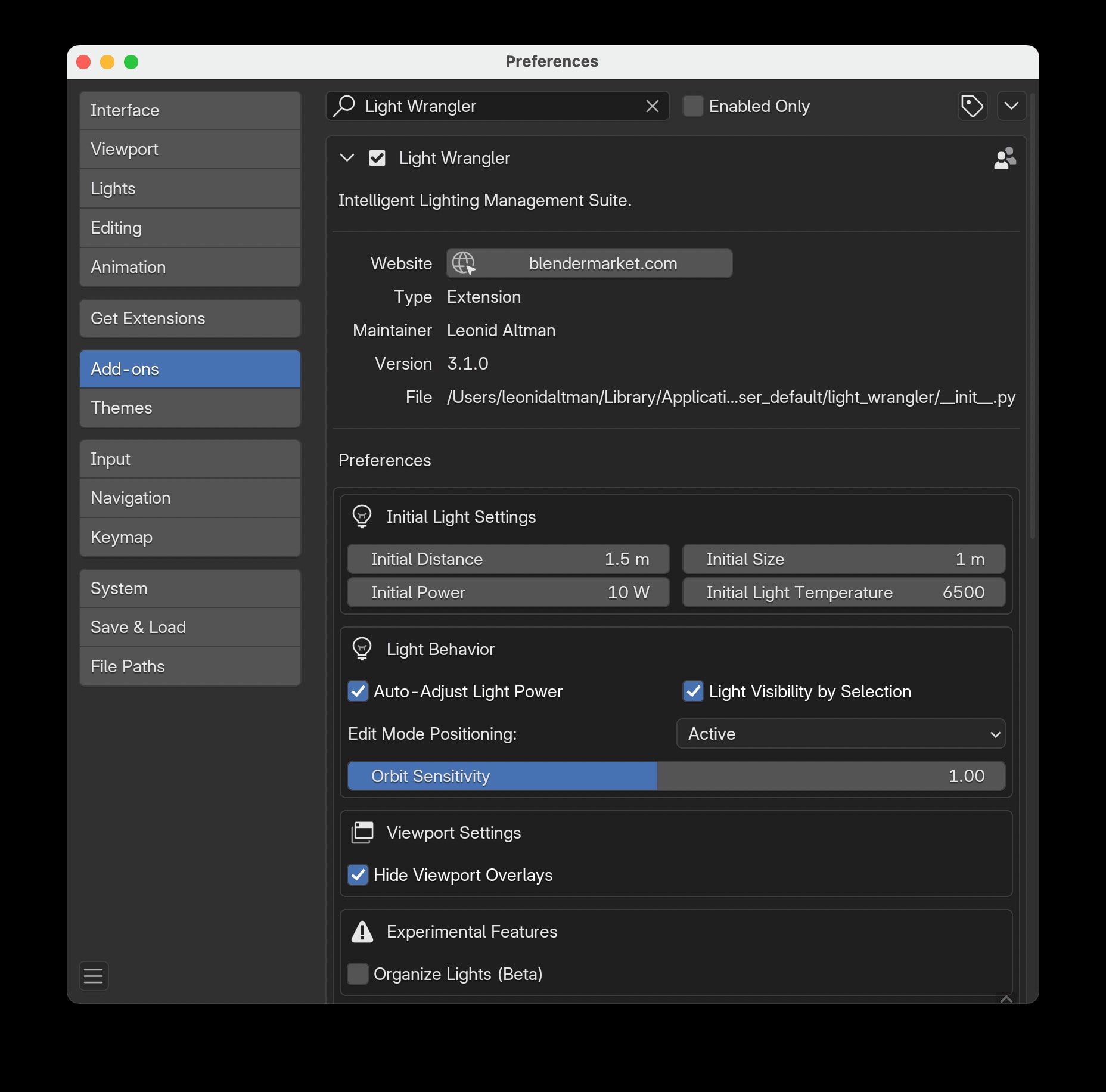Clear the Light Wrangler search text
This screenshot has height=1092, width=1106.
(x=652, y=106)
